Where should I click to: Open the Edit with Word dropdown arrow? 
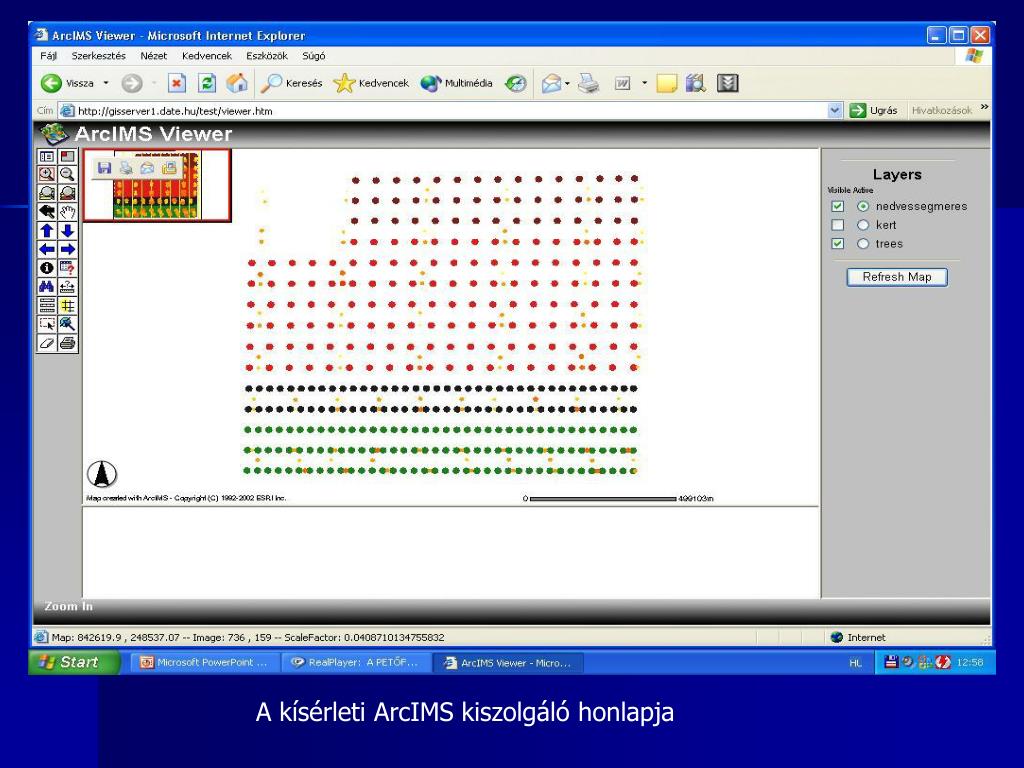pos(644,83)
